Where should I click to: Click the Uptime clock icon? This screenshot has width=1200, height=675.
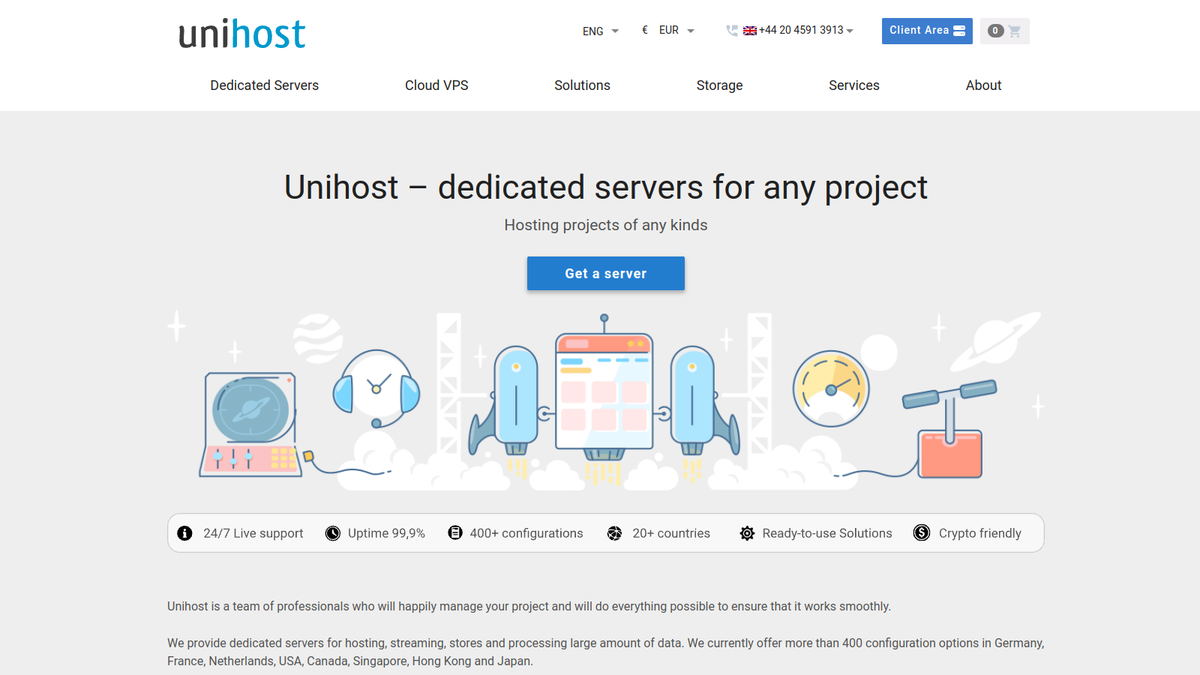[x=333, y=533]
